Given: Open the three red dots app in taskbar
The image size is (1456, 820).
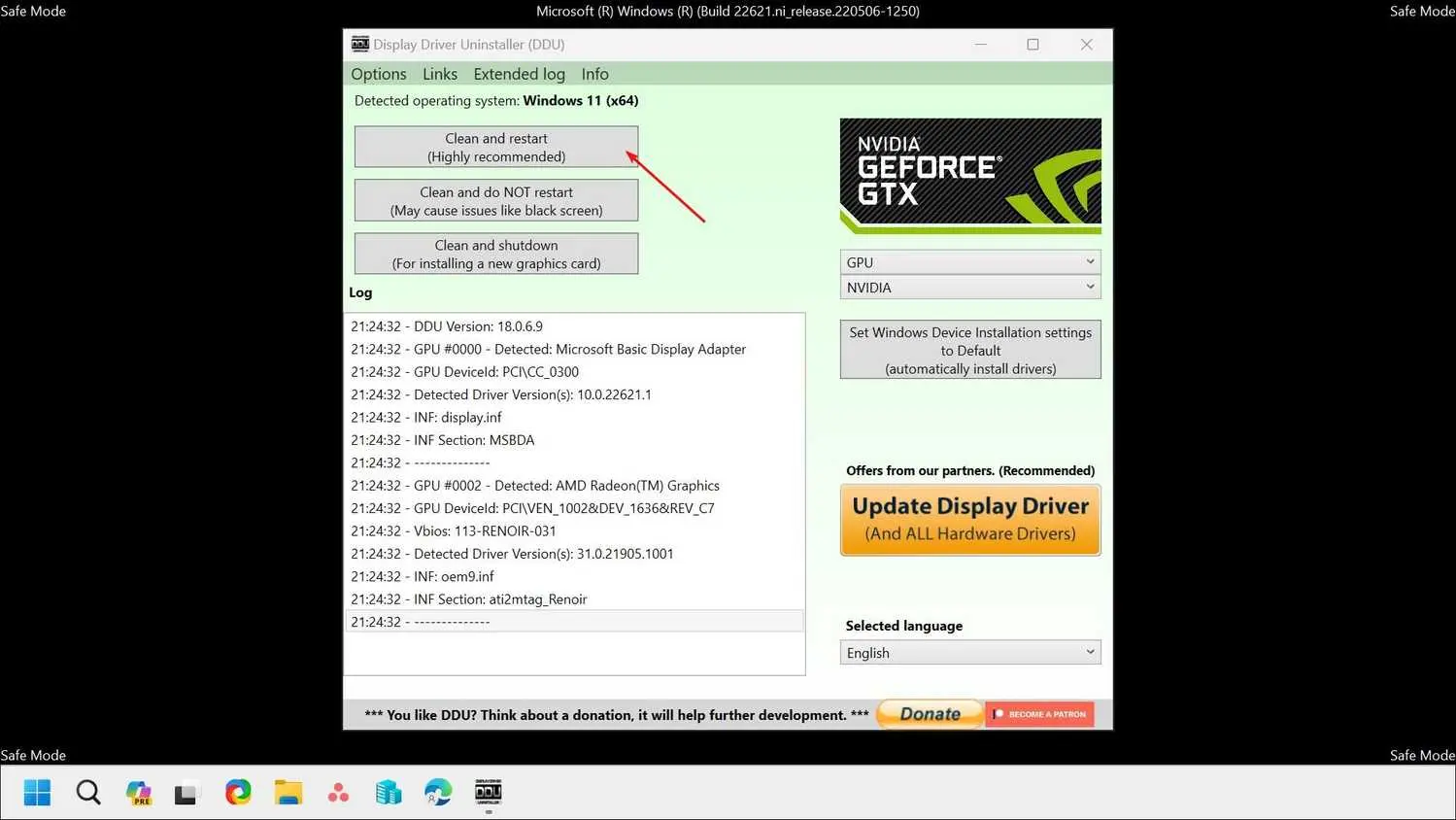Looking at the screenshot, I should [338, 793].
